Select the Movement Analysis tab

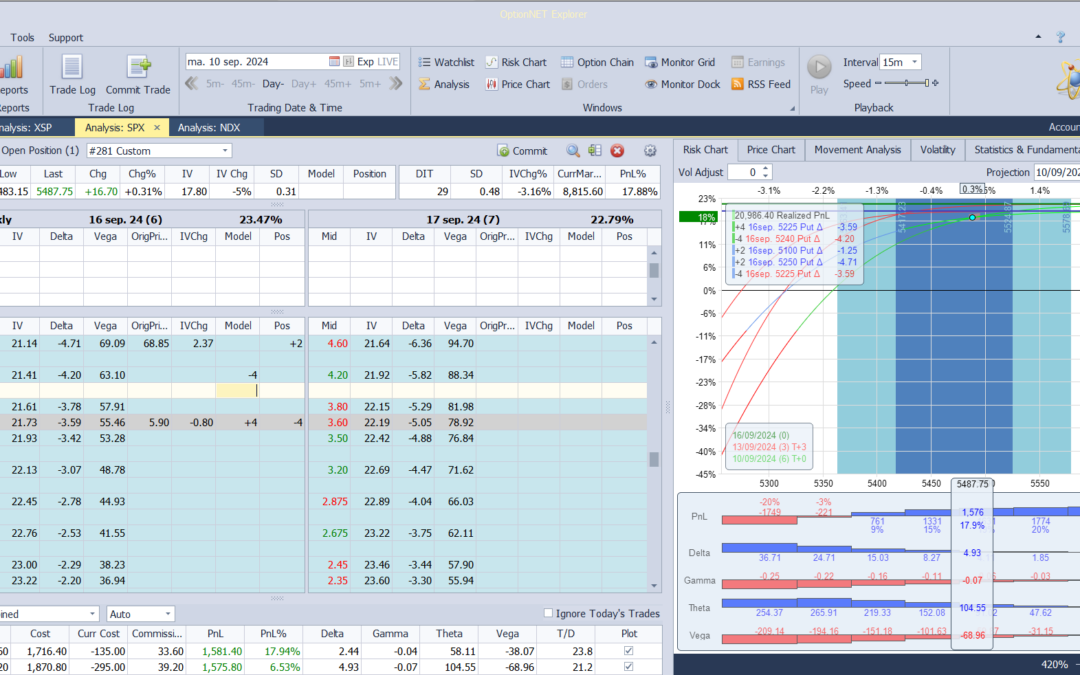(x=858, y=149)
